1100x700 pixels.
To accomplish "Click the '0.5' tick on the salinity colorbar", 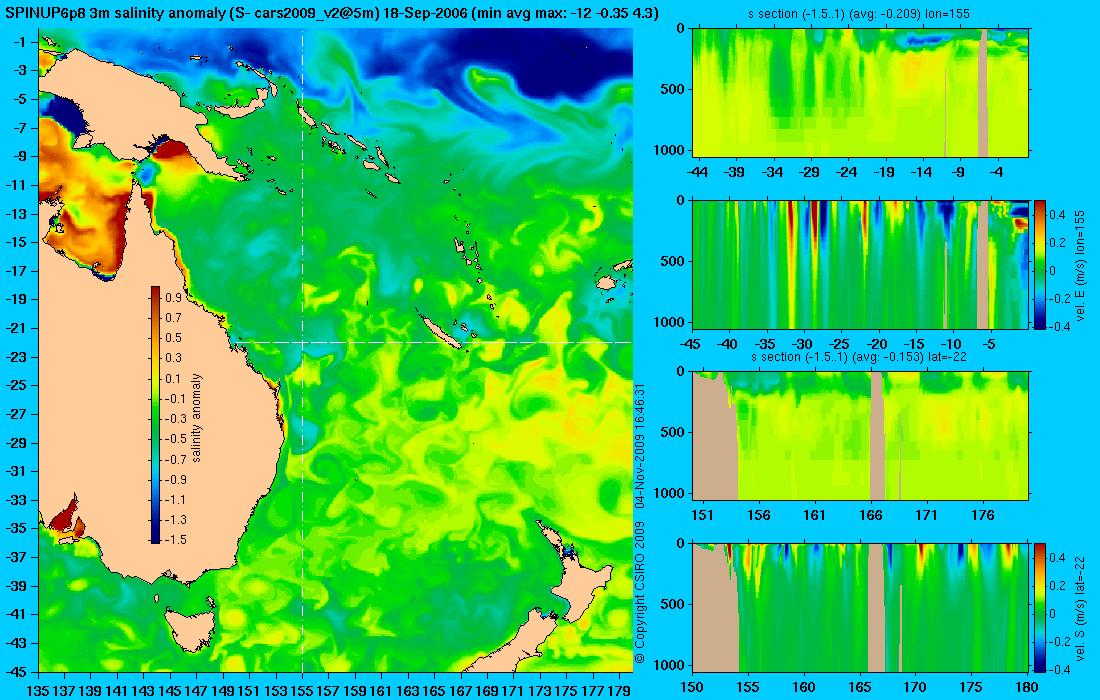I will [173, 338].
